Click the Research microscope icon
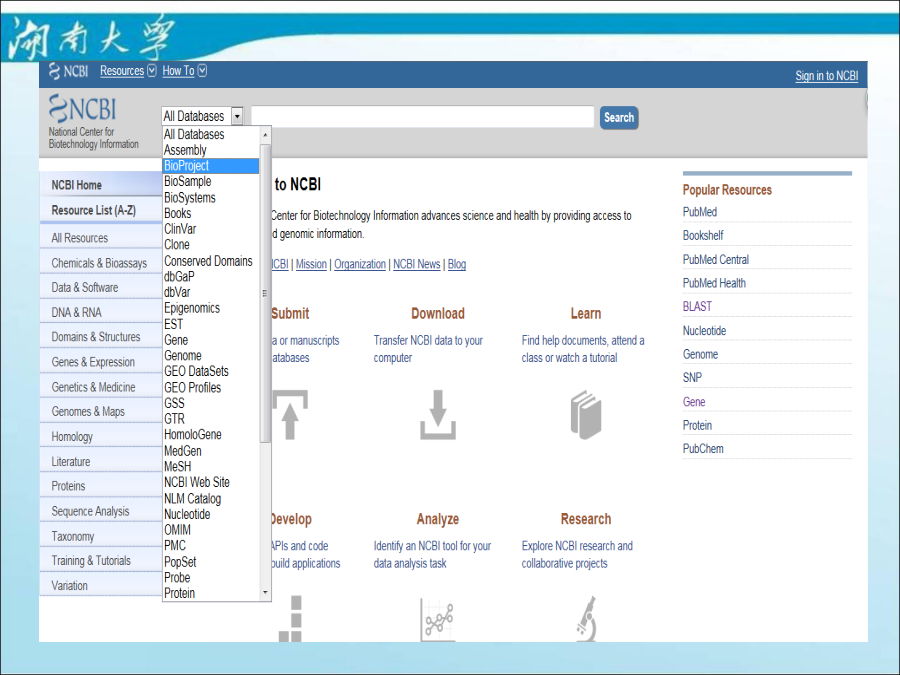 coord(587,619)
